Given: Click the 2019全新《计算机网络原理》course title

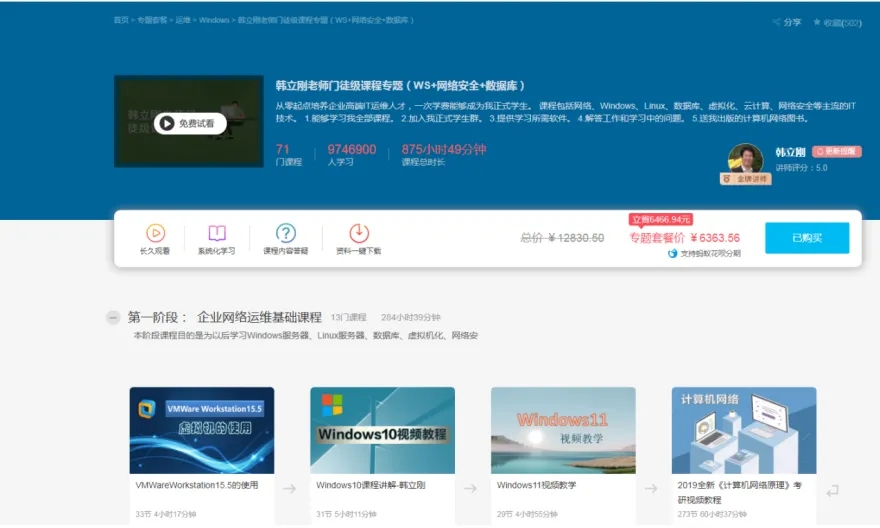Looking at the screenshot, I should pos(740,492).
